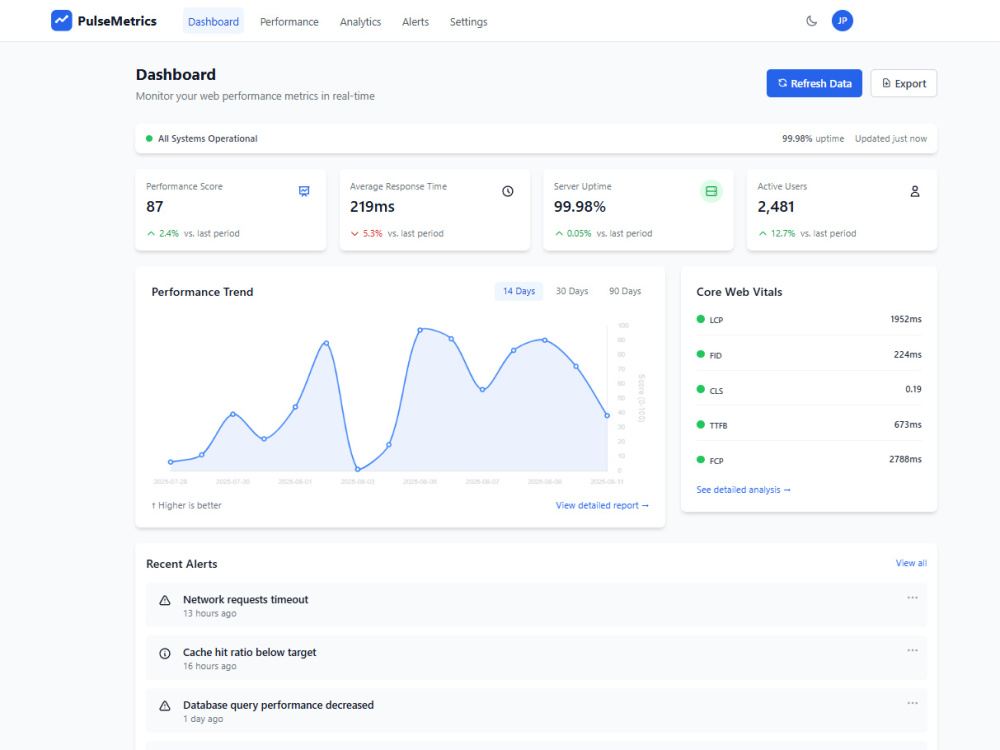This screenshot has width=1000, height=750.
Task: Click the 1952ms LCP value
Action: coord(906,319)
